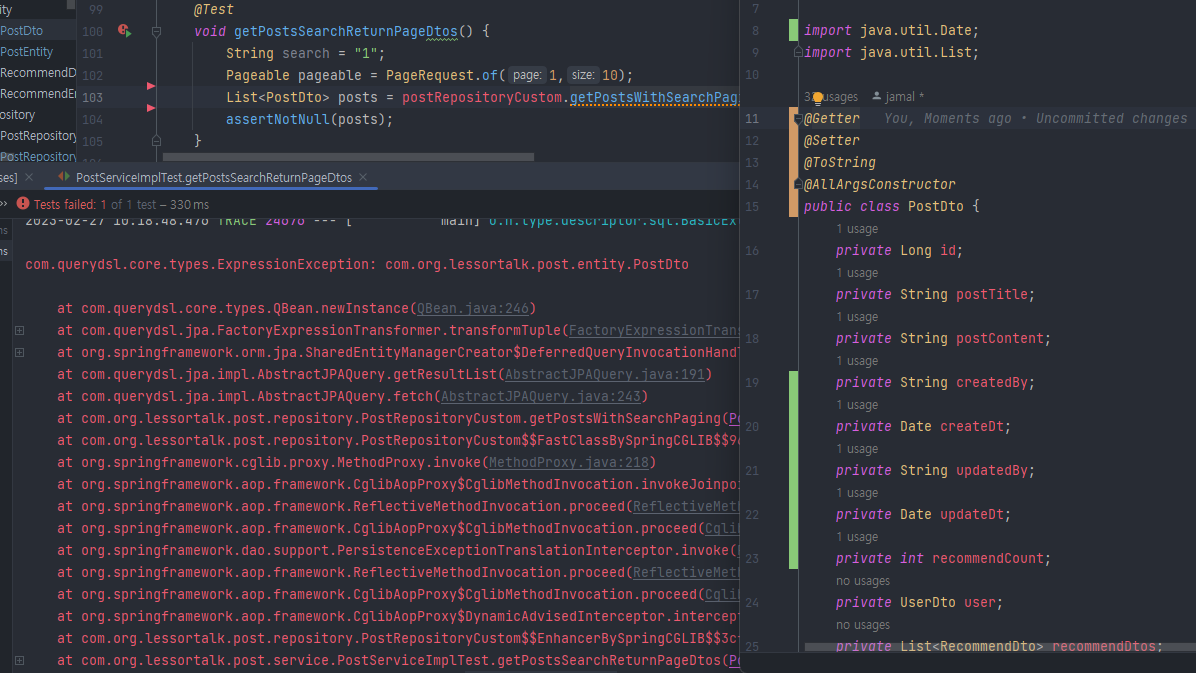
Task: Open the FactoryExpressionTrans… source link
Action: click(654, 330)
